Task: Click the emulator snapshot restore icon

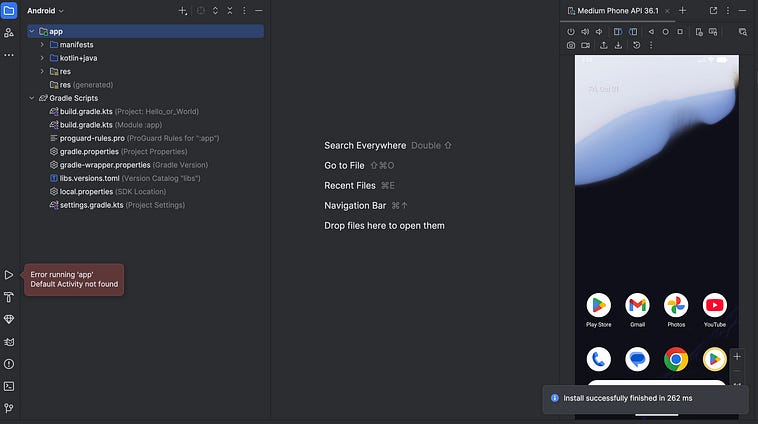Action: (x=637, y=45)
